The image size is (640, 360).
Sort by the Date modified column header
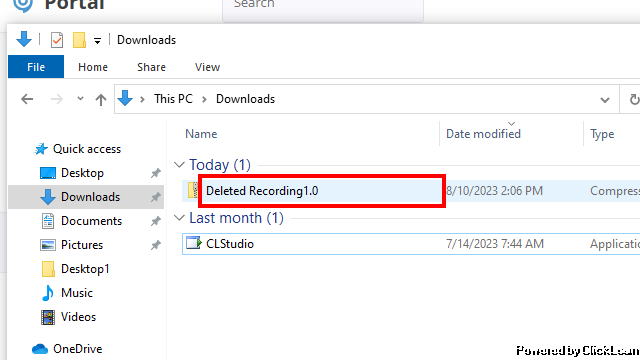click(483, 134)
